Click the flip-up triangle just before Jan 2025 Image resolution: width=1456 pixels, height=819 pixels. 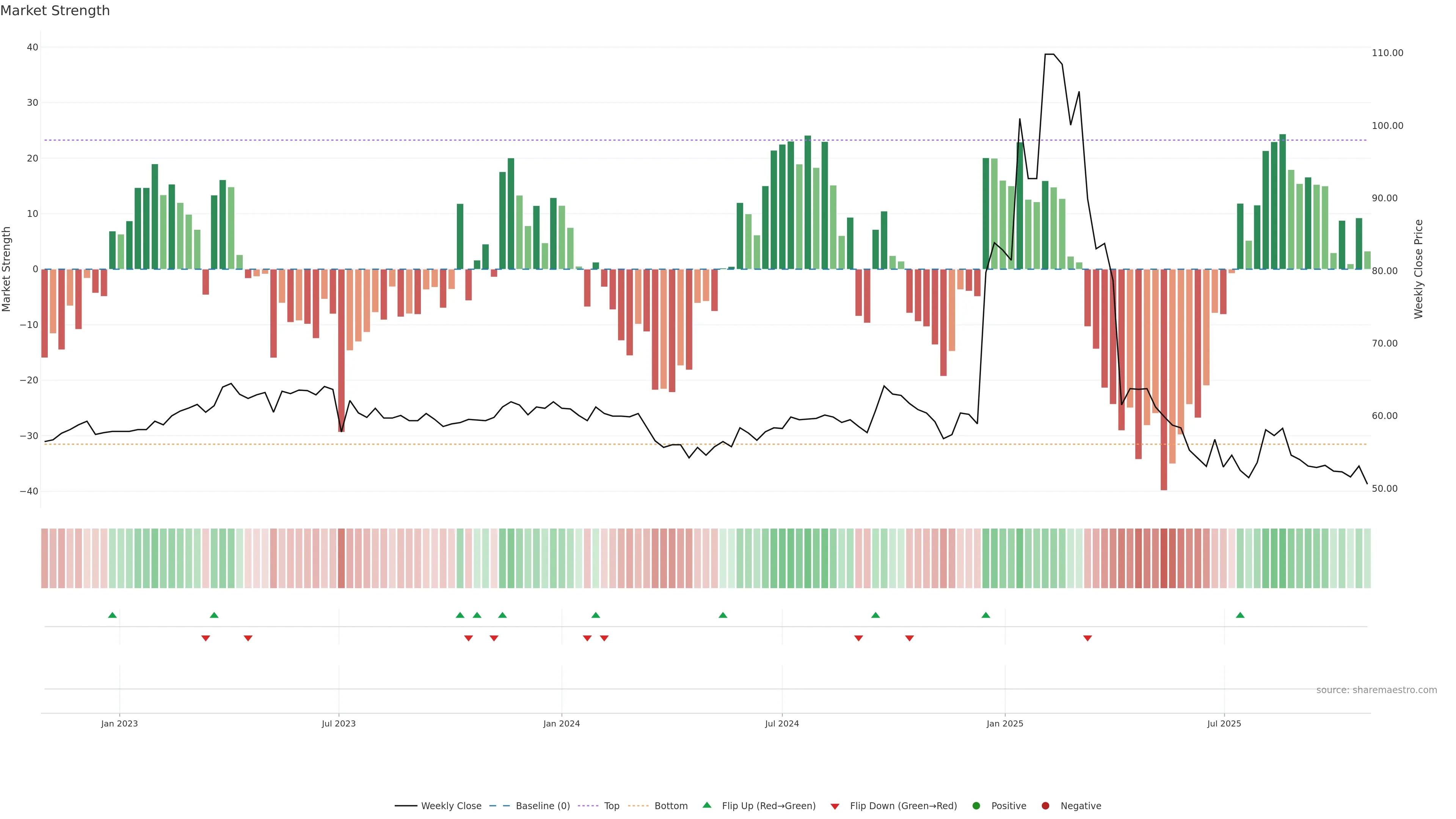click(x=986, y=615)
